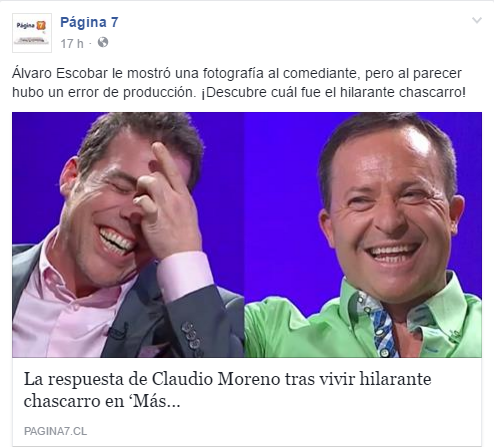Click the headline's second line chascarro en 'Más…
This screenshot has height=447, width=494.
102,401
